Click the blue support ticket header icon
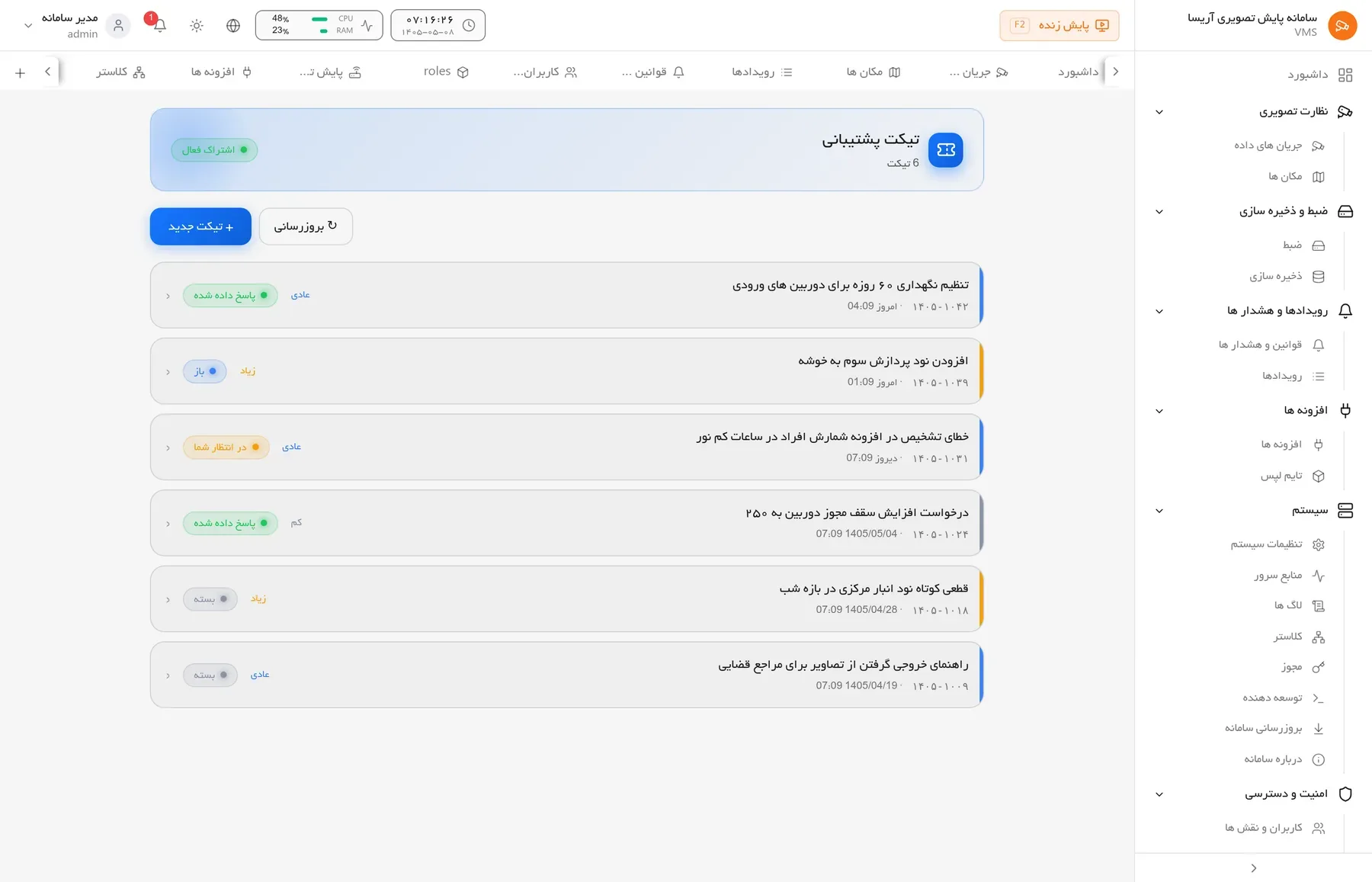Viewport: 1372px width, 882px height. tap(946, 149)
